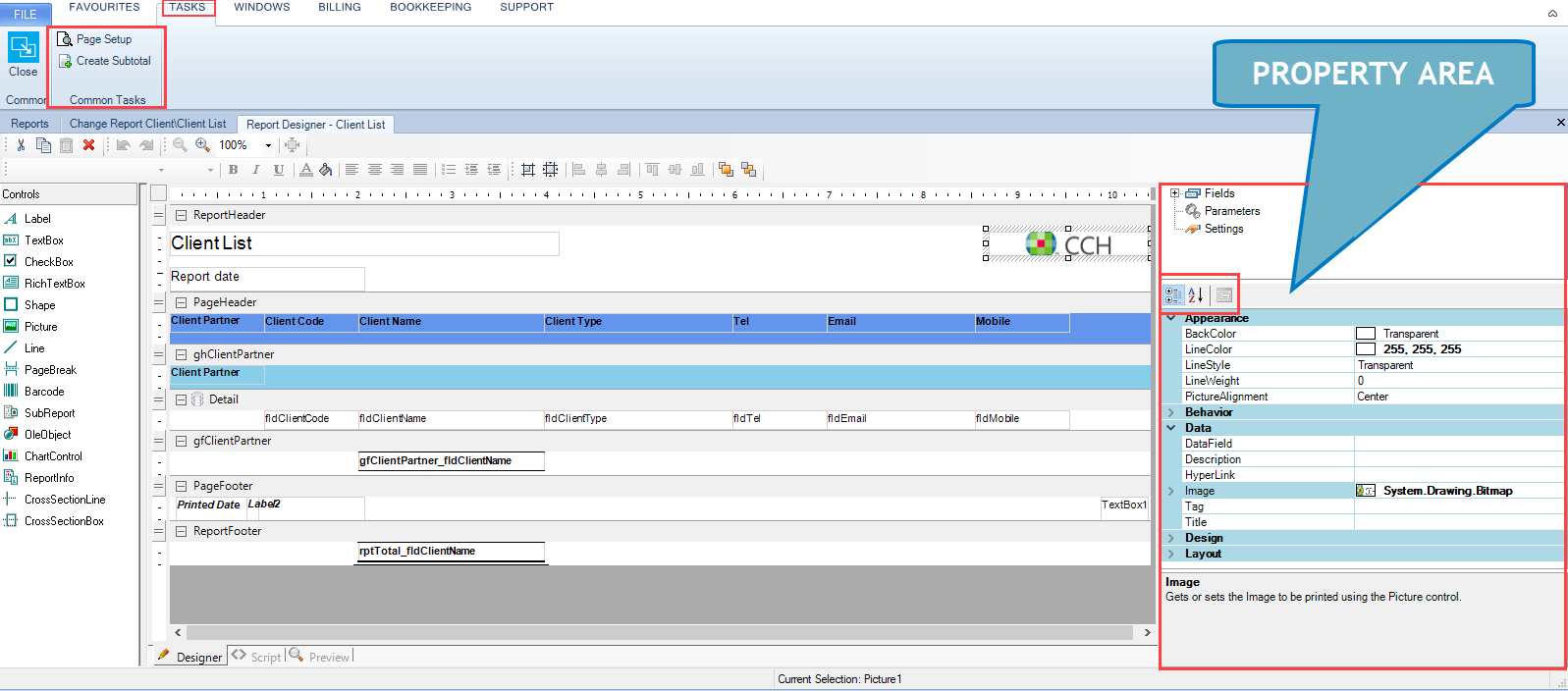Select the ChartControl item
The image size is (1568, 691).
click(x=43, y=456)
